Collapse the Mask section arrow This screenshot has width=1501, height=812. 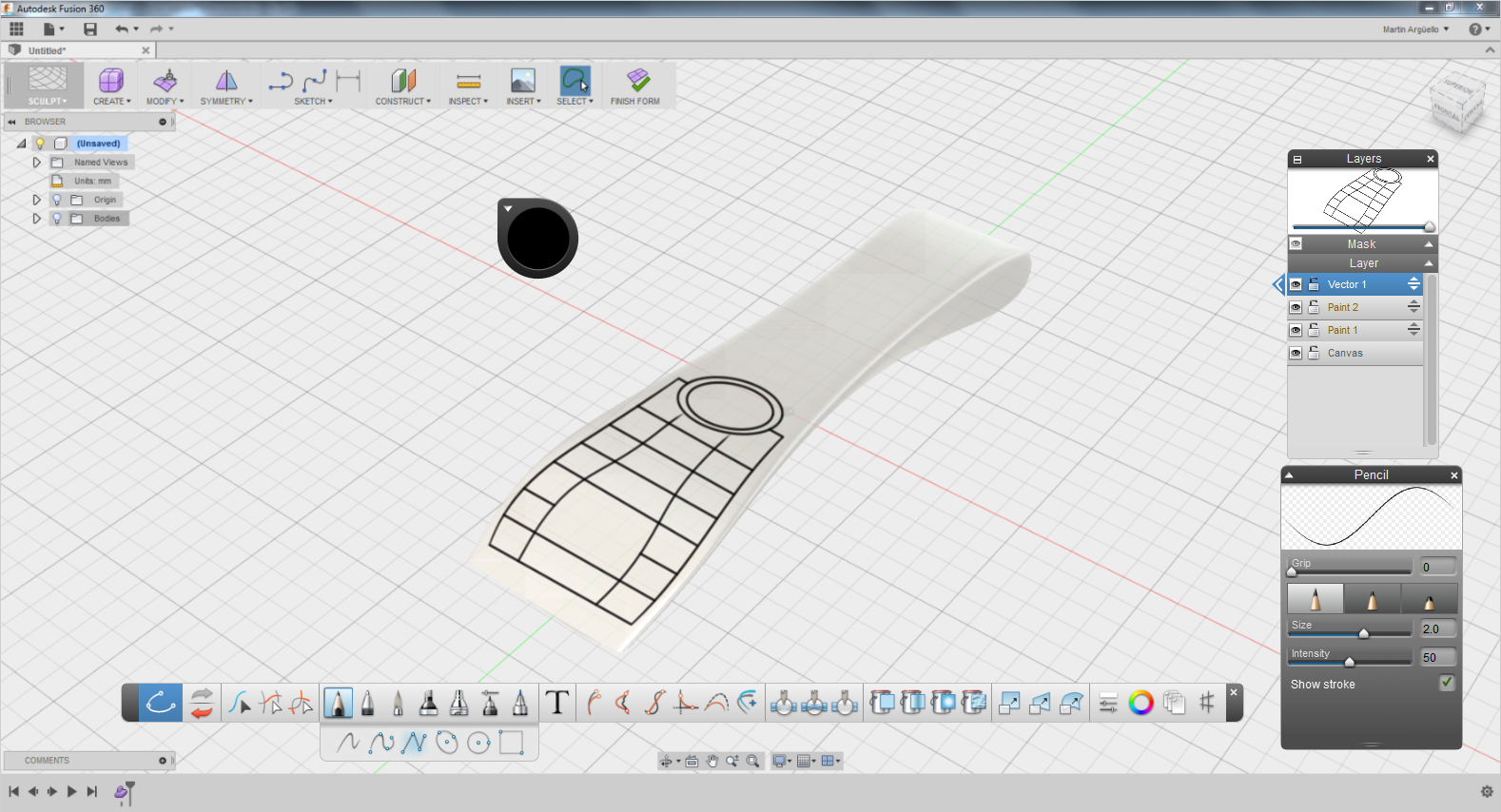tap(1428, 244)
